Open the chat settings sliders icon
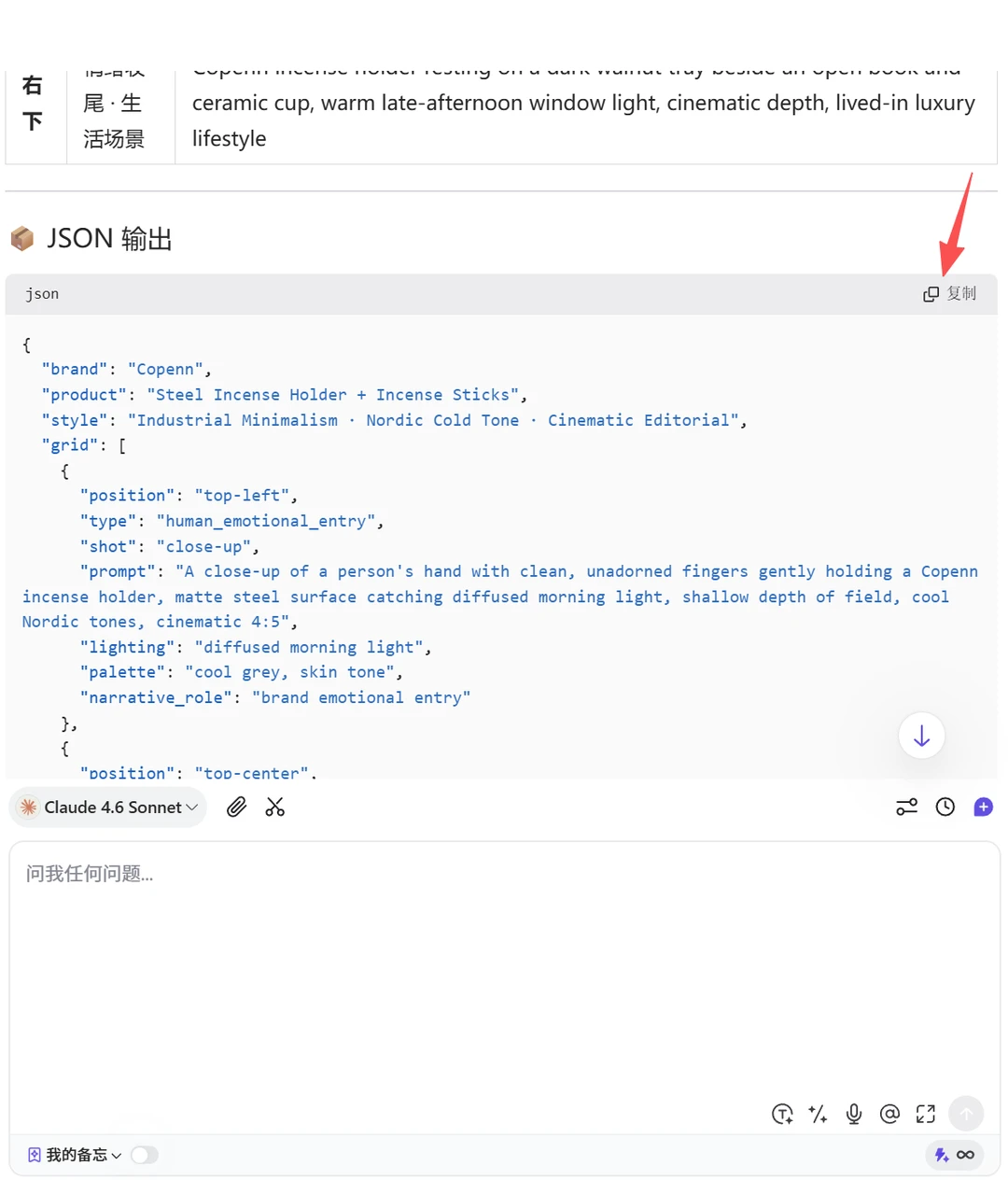Image resolution: width=1008 pixels, height=1180 pixels. pos(906,808)
